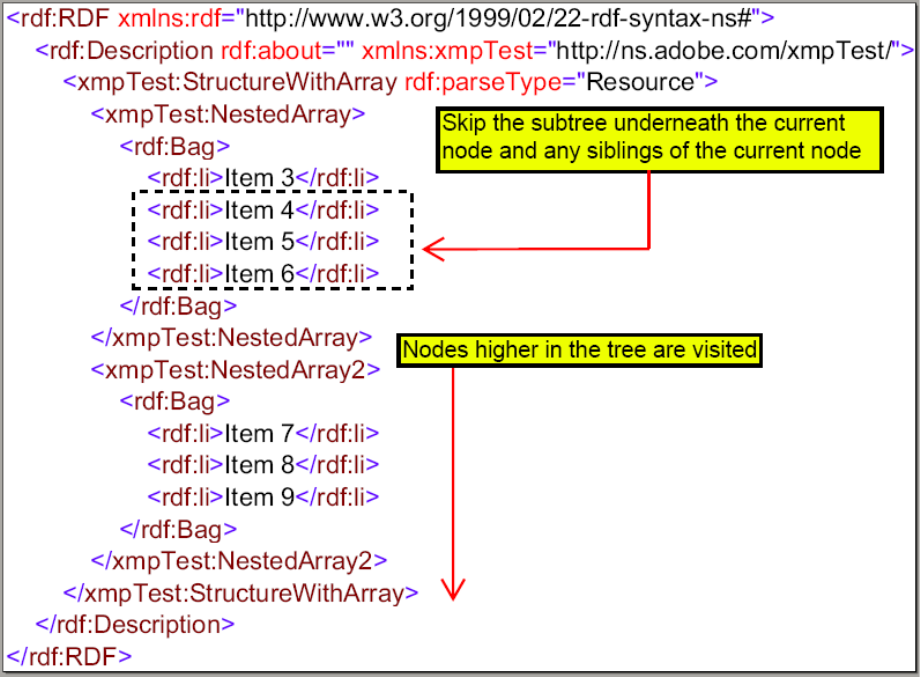This screenshot has height=677, width=920.
Task: Click the rdf:Description opening tag line
Action: click(474, 50)
